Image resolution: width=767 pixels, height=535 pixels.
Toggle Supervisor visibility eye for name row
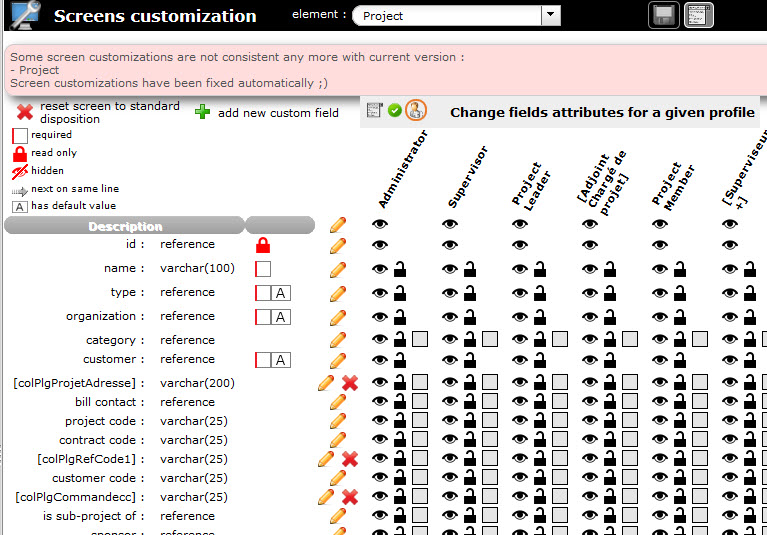click(450, 269)
